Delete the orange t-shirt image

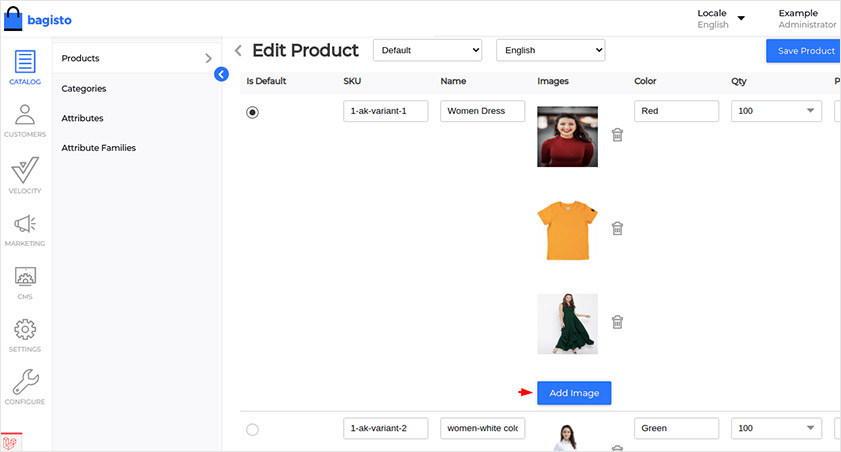click(618, 228)
